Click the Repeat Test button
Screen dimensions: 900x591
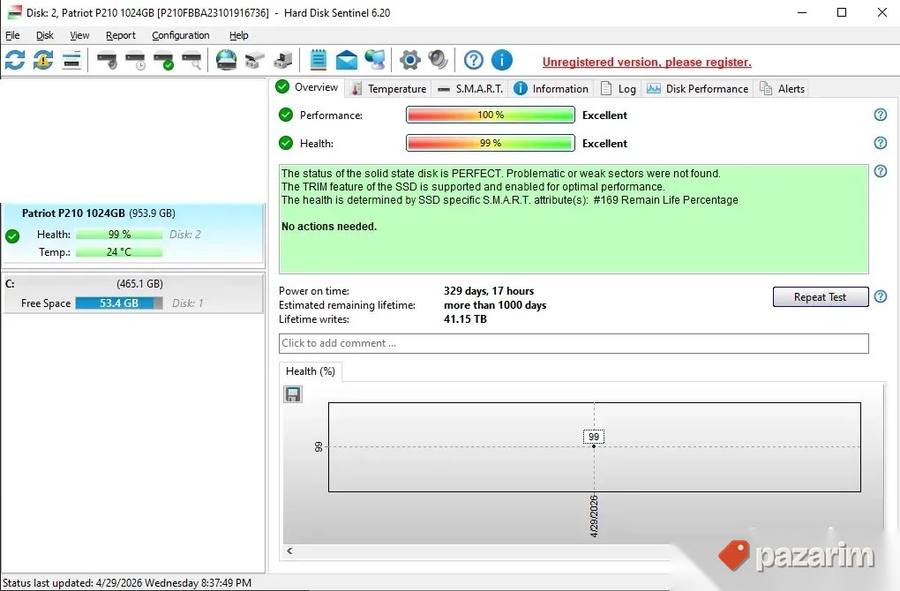click(x=820, y=297)
